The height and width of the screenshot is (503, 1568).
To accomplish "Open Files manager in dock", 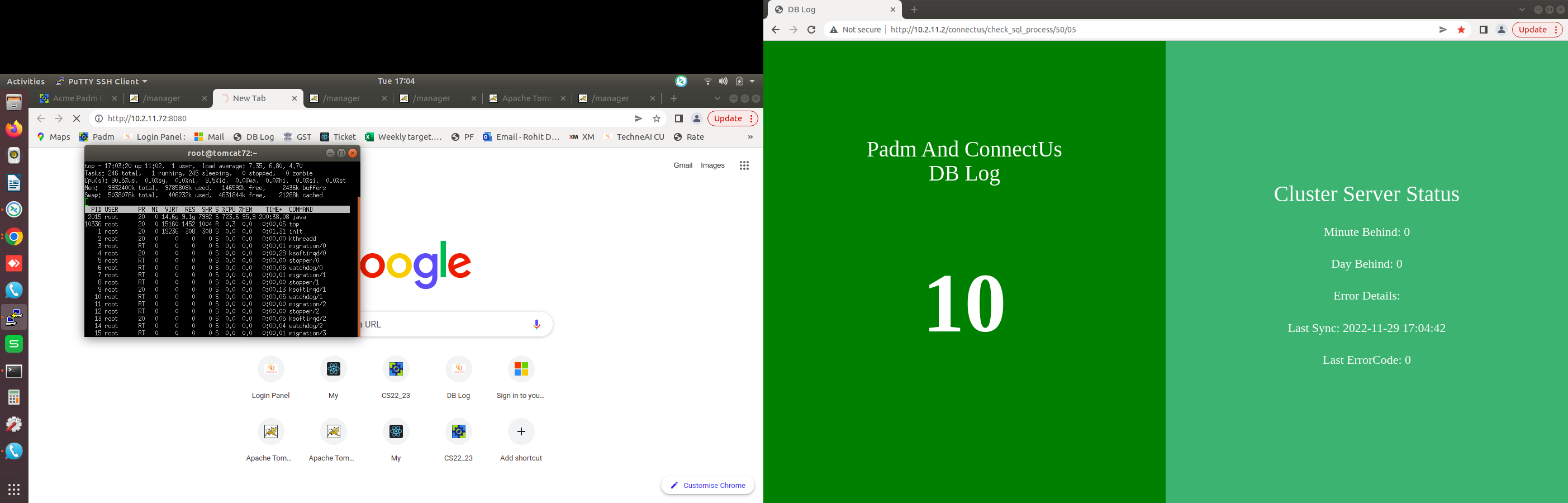I will (x=14, y=102).
